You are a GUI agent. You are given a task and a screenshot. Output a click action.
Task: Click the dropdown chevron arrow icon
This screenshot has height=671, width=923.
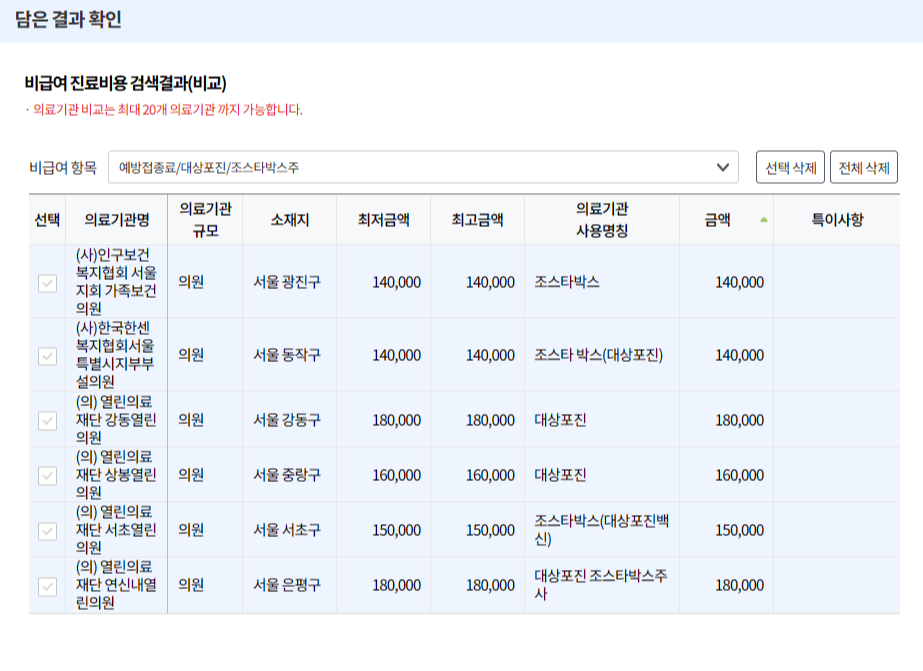[x=722, y=167]
